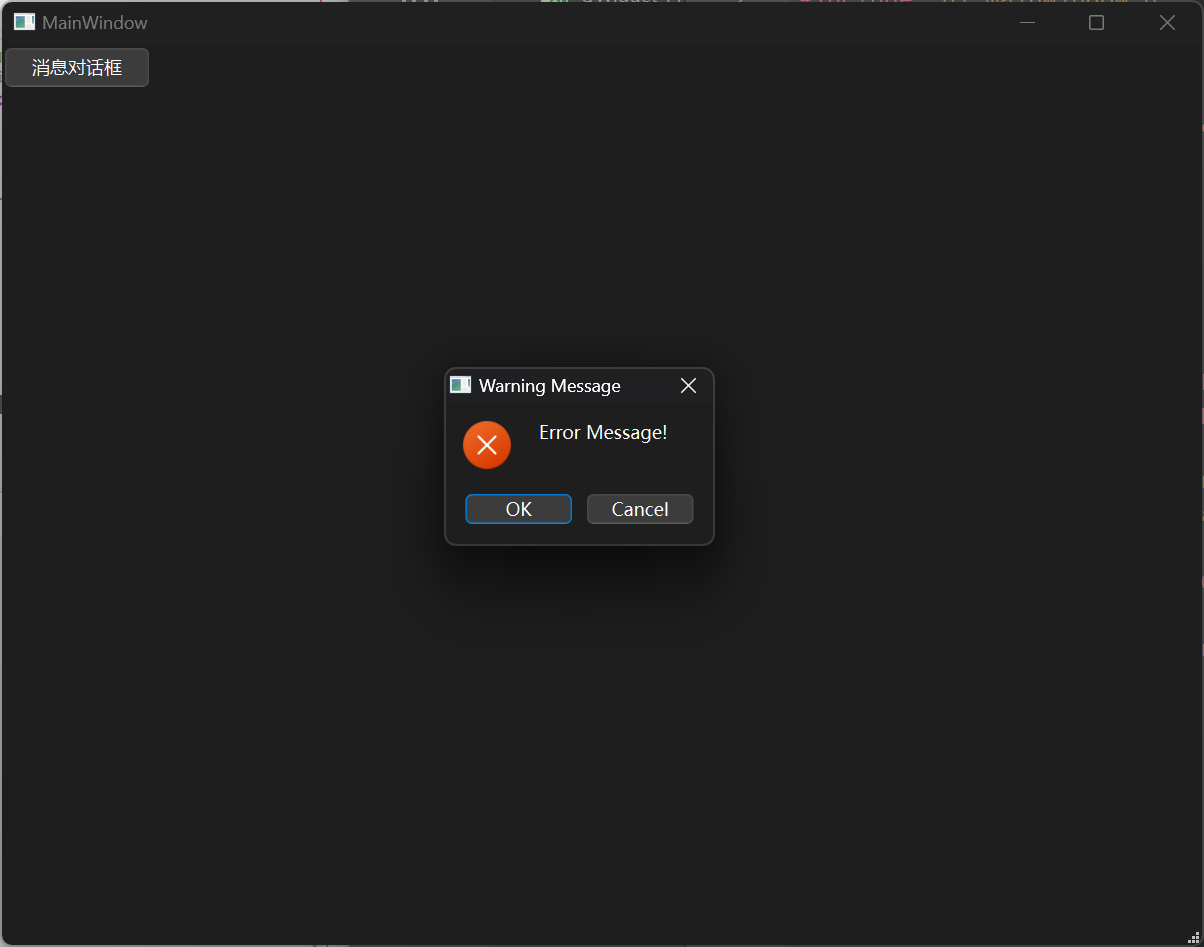1204x947 pixels.
Task: Click the 消息对话框 button in MainWindow
Action: click(77, 68)
